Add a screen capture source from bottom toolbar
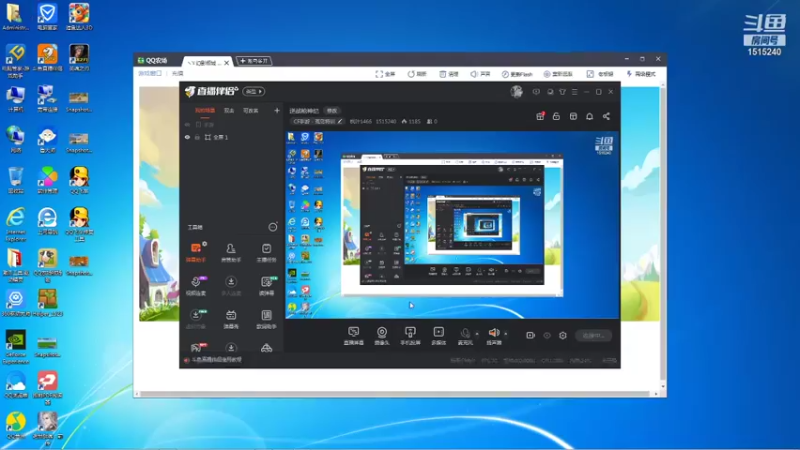The image size is (800, 450). point(354,336)
